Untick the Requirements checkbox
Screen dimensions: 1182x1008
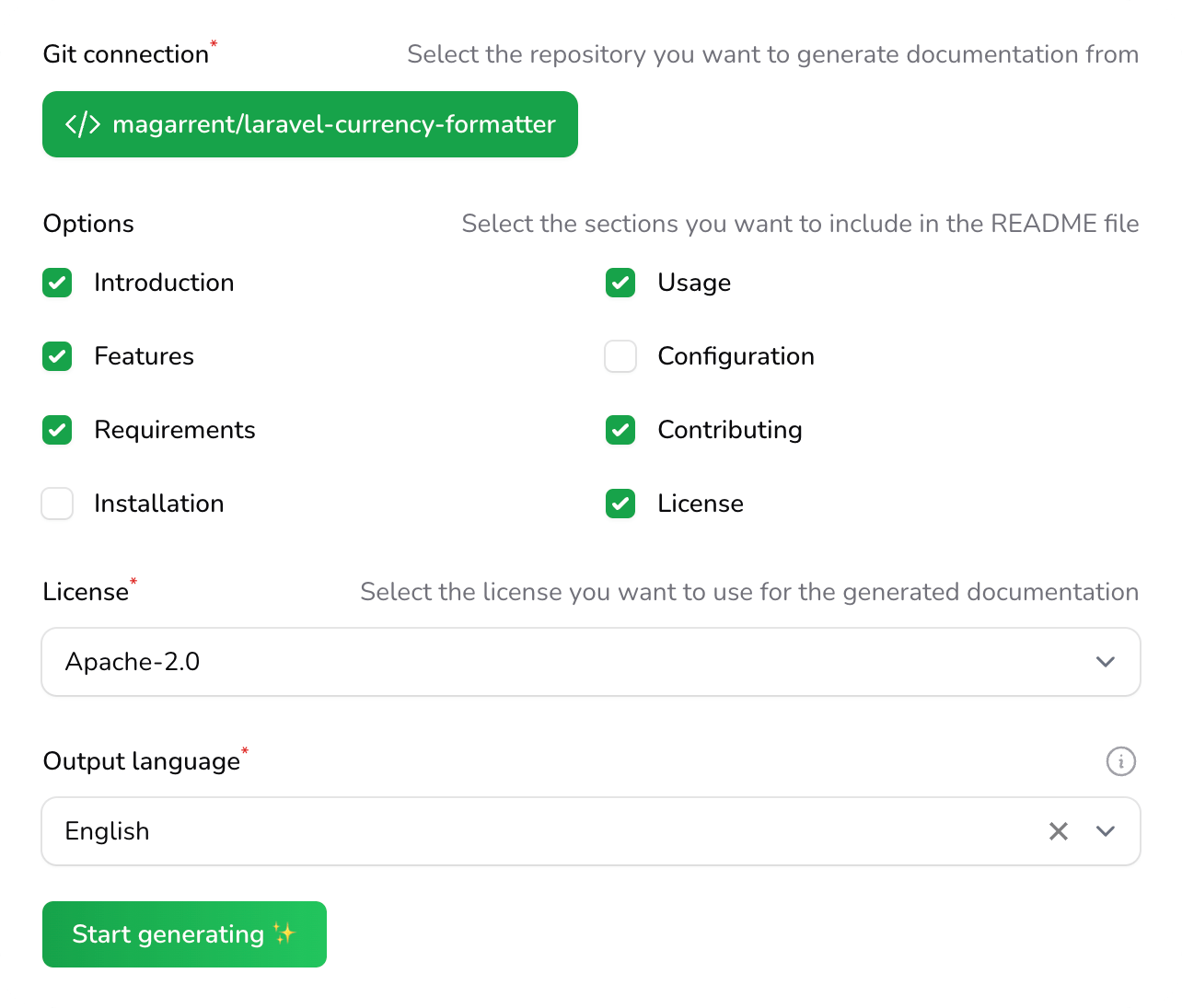(57, 430)
